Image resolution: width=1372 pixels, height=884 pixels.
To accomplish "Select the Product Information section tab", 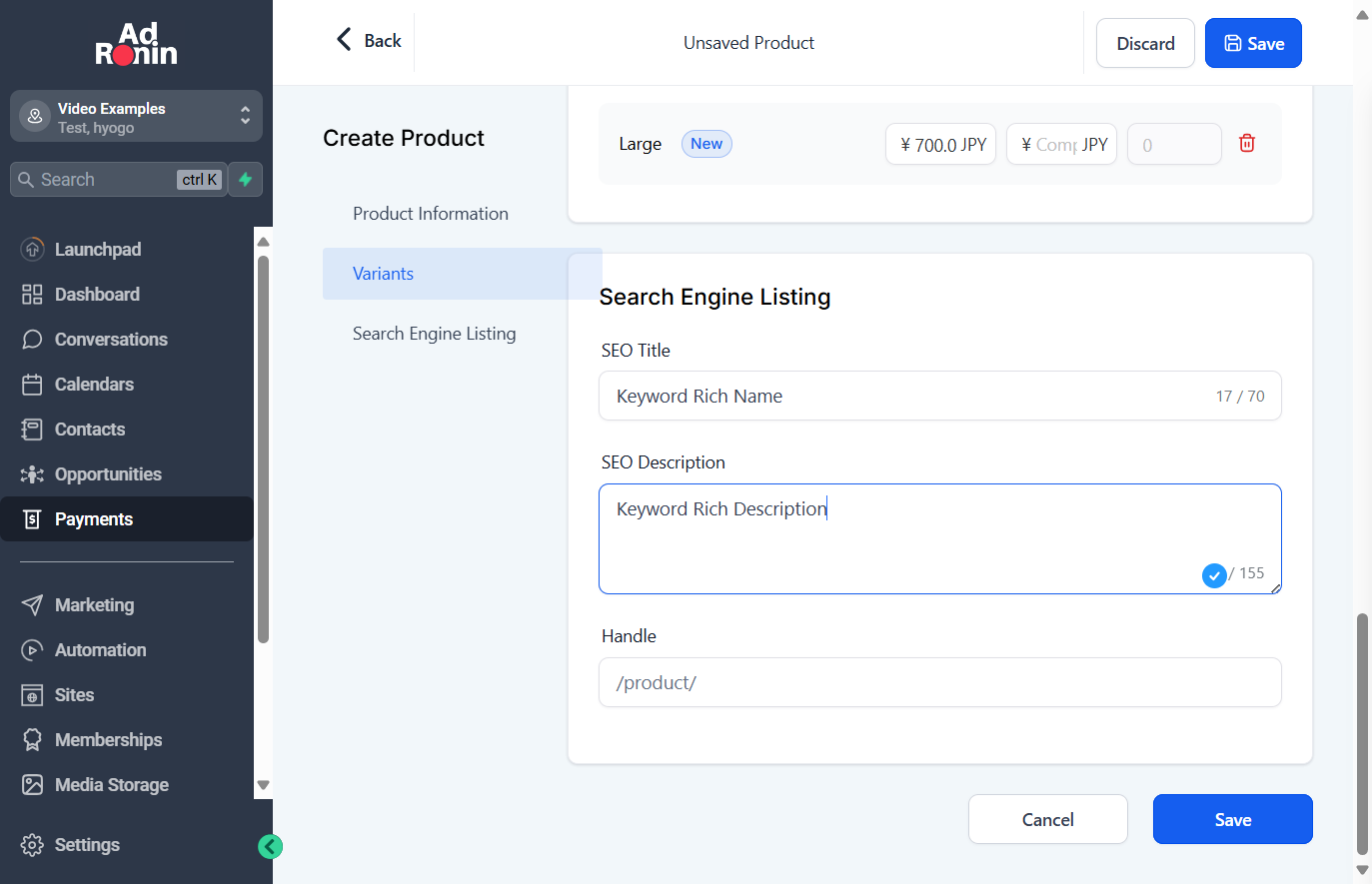I will pyautogui.click(x=431, y=214).
